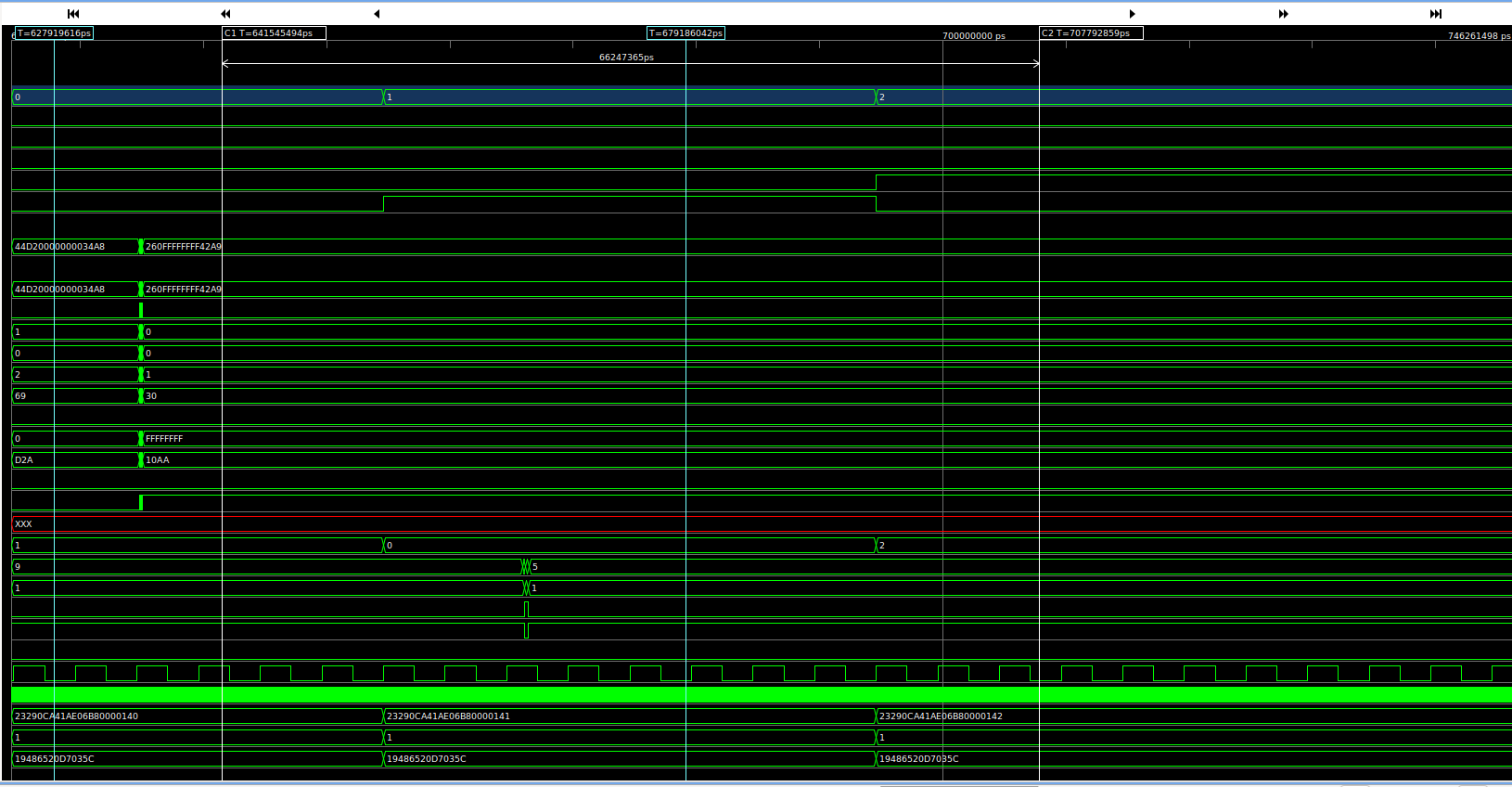Click the T=679186042ps cursor label

[x=686, y=33]
